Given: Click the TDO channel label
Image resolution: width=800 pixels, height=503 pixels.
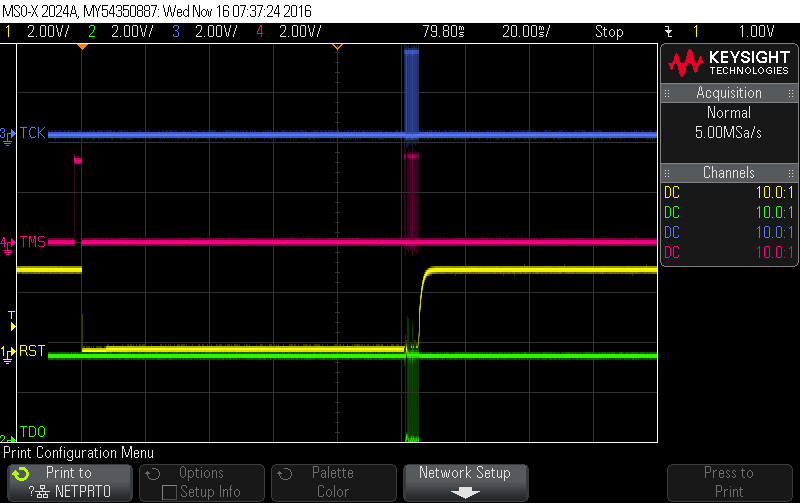Looking at the screenshot, I should [33, 432].
